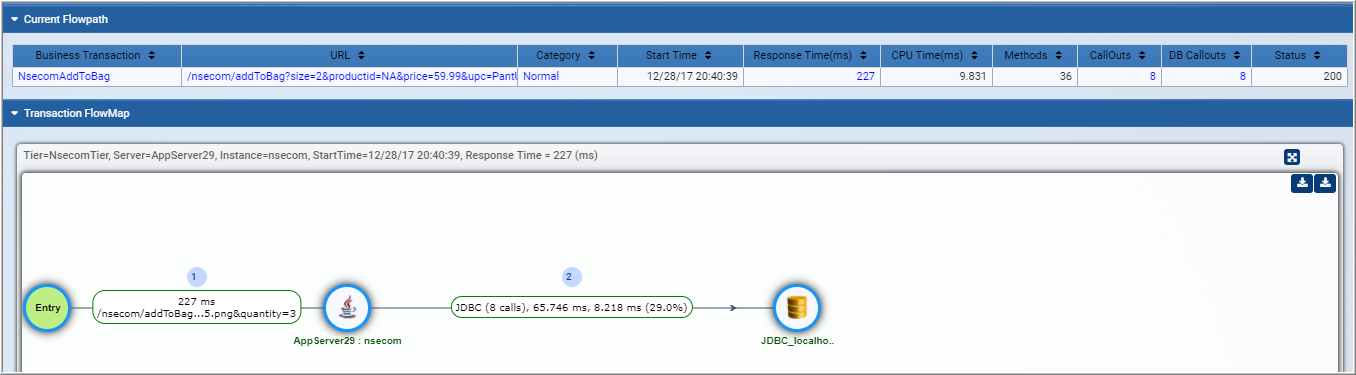Collapse the Current Flowpath section triangle
This screenshot has height=375, width=1356.
14,19
